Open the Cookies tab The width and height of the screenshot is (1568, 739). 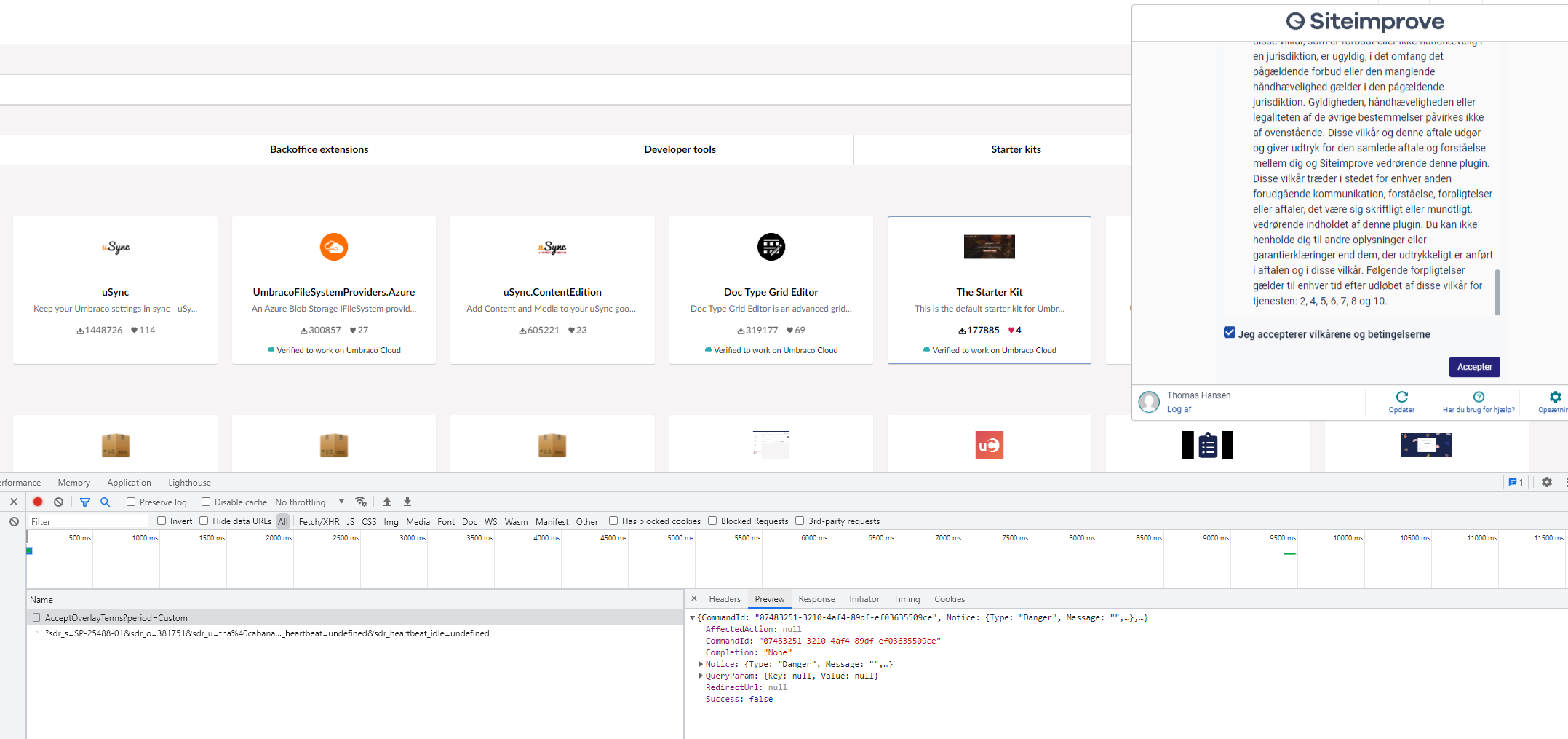[x=950, y=598]
